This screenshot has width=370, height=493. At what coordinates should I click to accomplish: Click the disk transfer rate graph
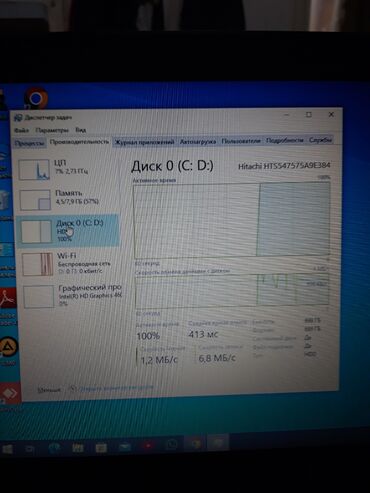[x=232, y=290]
